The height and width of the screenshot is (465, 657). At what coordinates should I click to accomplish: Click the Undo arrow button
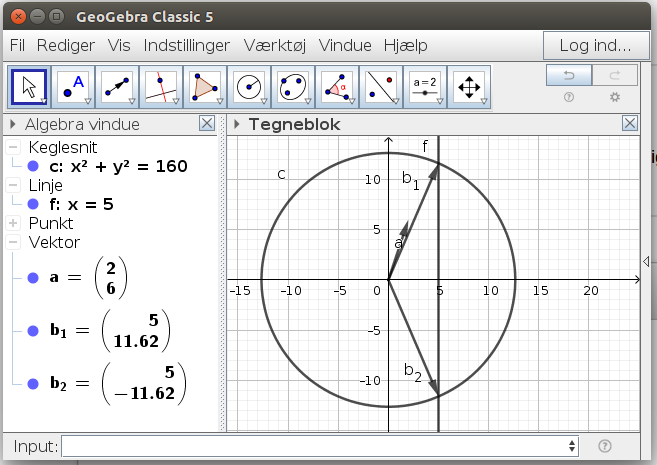tap(569, 75)
